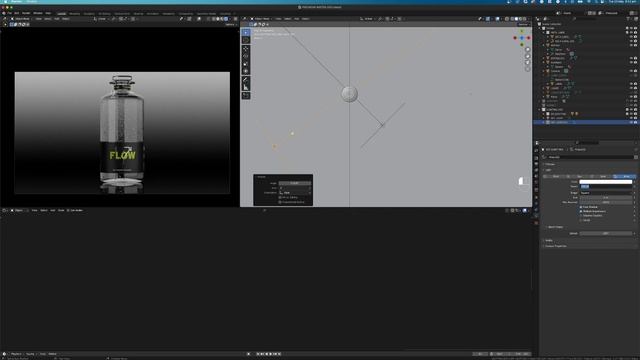Collapse the Beam Shape subpanel
The width and height of the screenshot is (640, 360).
(555, 227)
